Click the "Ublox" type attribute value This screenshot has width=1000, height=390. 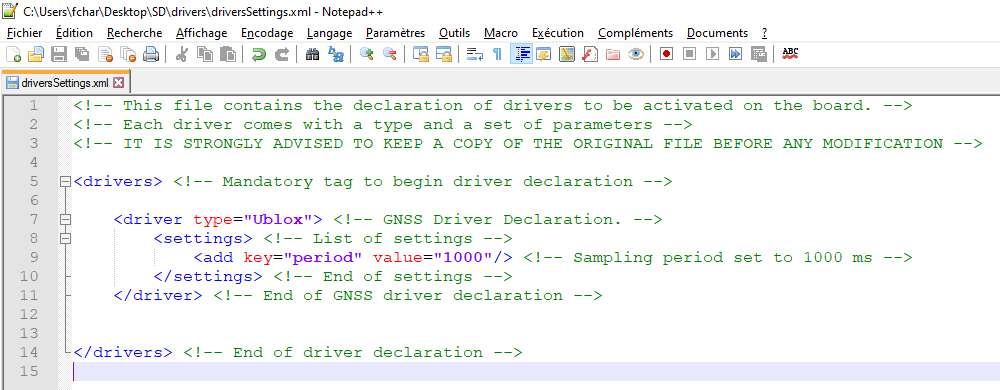click(x=283, y=220)
